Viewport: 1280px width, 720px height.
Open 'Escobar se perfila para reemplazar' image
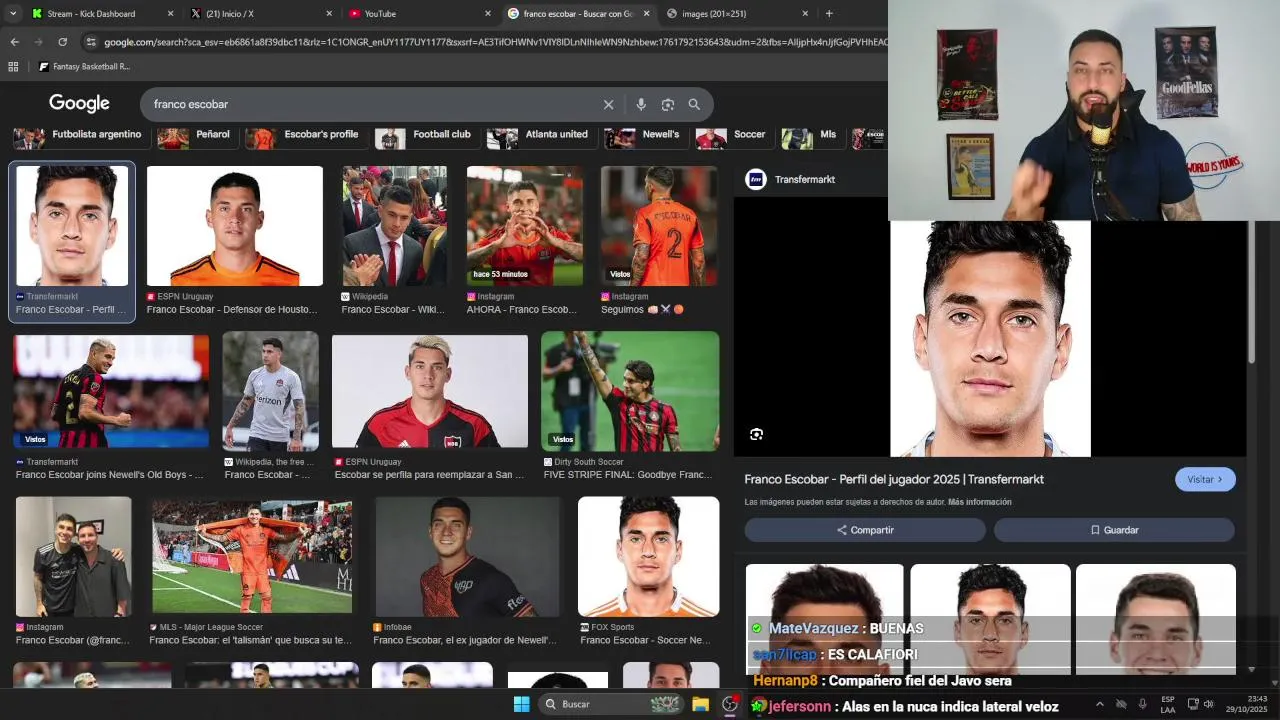coord(430,391)
